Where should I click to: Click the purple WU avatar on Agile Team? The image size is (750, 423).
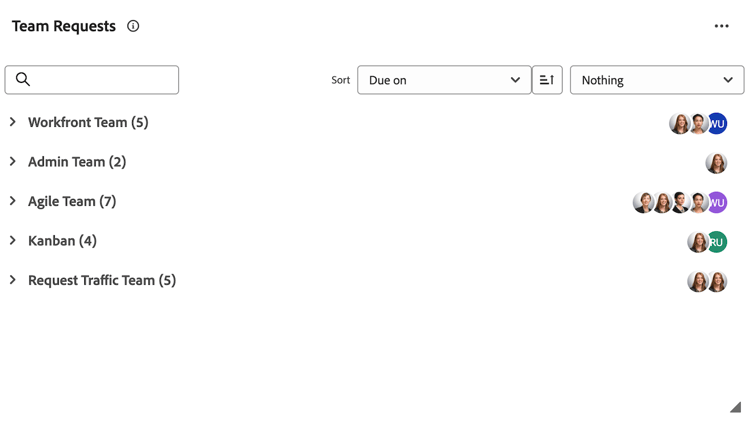[716, 202]
